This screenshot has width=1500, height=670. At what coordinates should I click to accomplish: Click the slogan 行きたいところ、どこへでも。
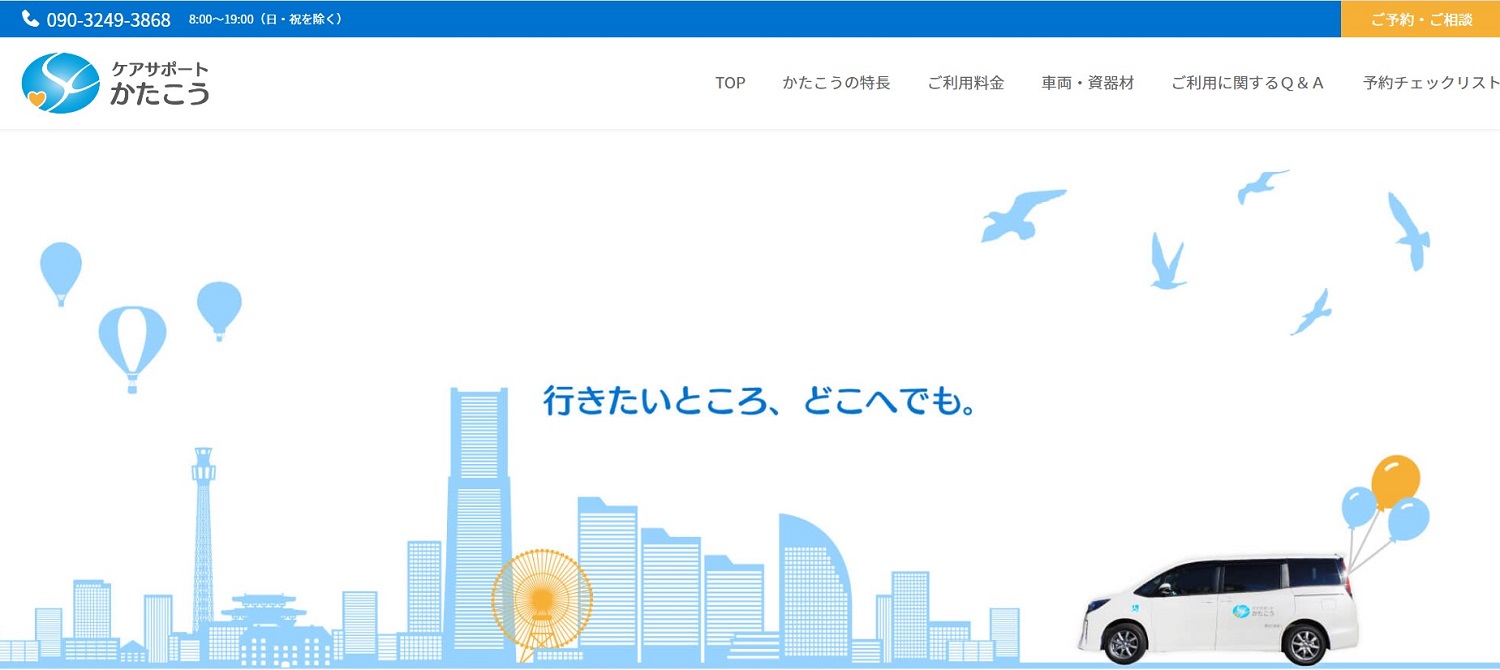click(759, 400)
